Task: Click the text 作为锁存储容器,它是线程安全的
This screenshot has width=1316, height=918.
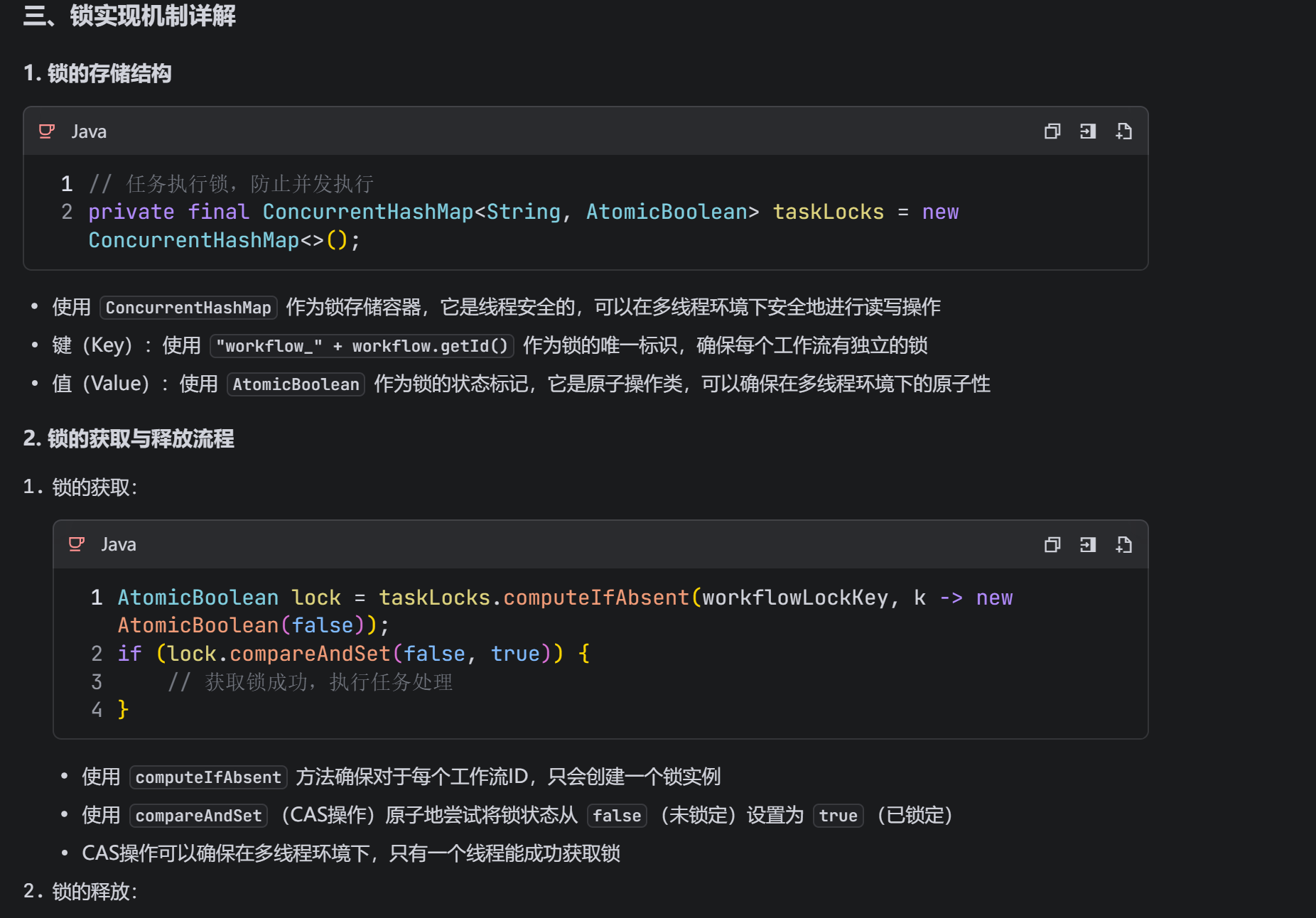Action: click(x=431, y=308)
